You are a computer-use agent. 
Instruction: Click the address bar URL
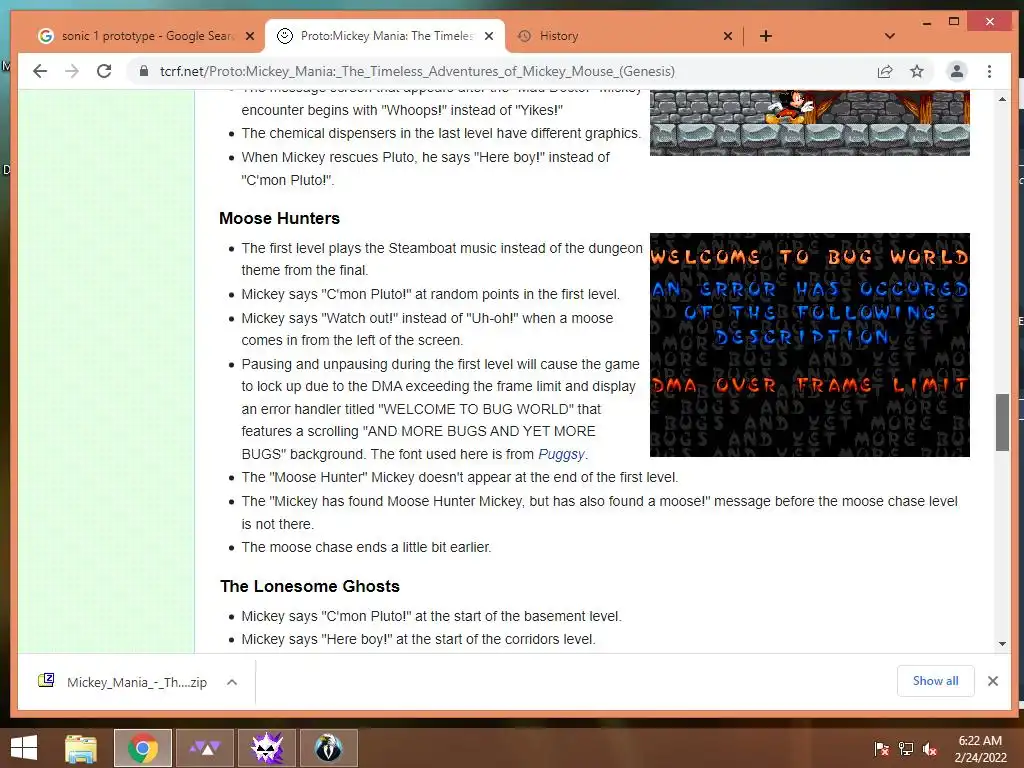click(417, 71)
